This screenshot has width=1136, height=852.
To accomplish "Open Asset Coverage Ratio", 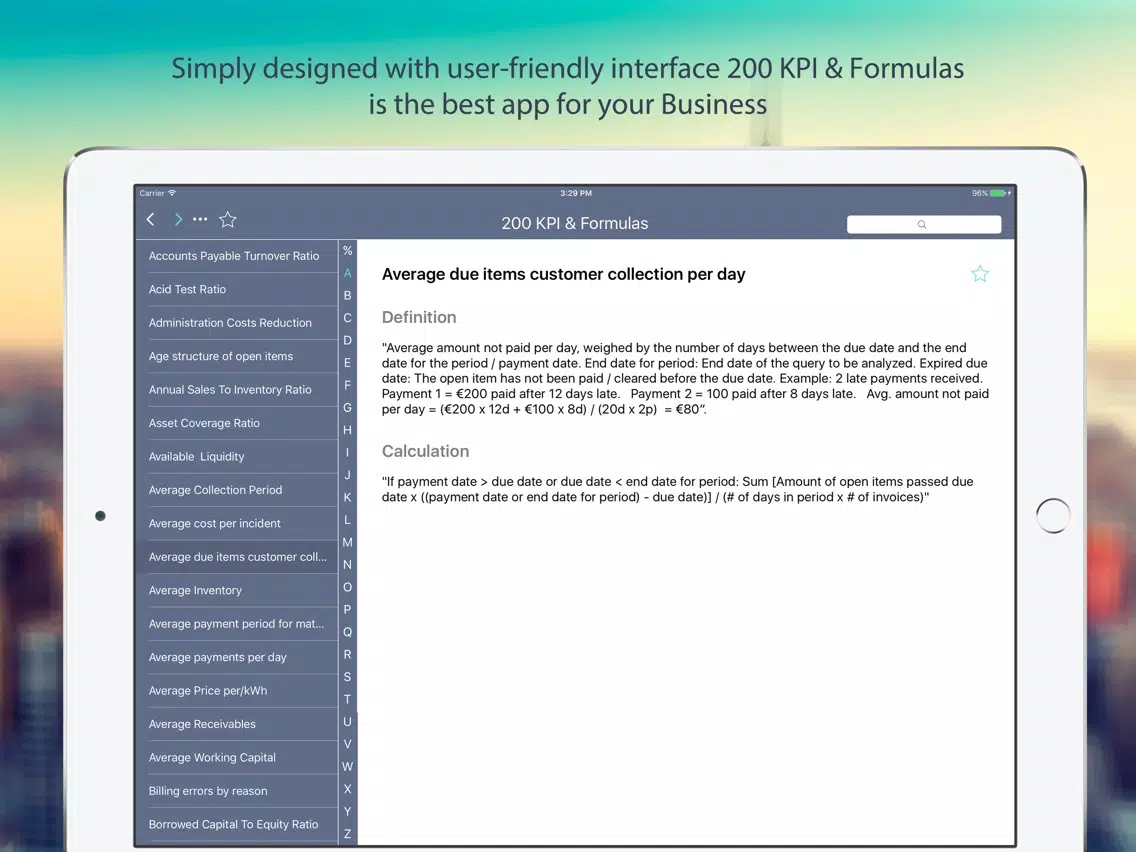I will point(236,423).
